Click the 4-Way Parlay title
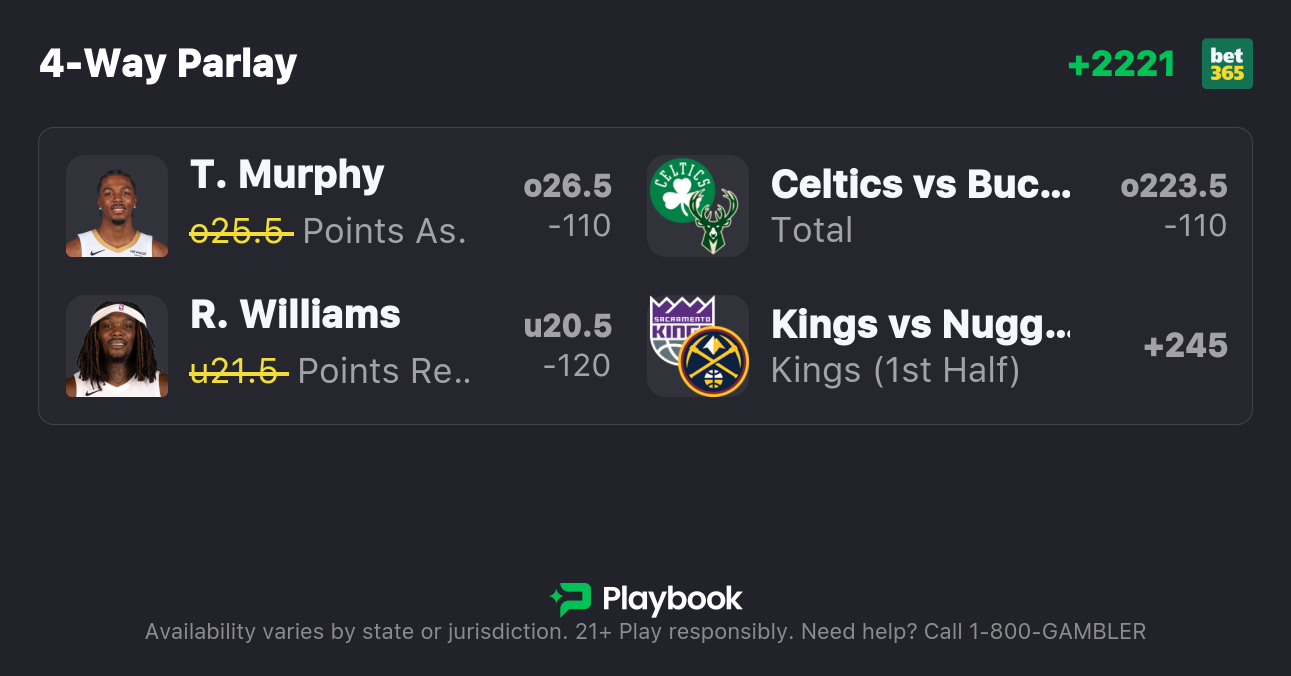 click(168, 64)
